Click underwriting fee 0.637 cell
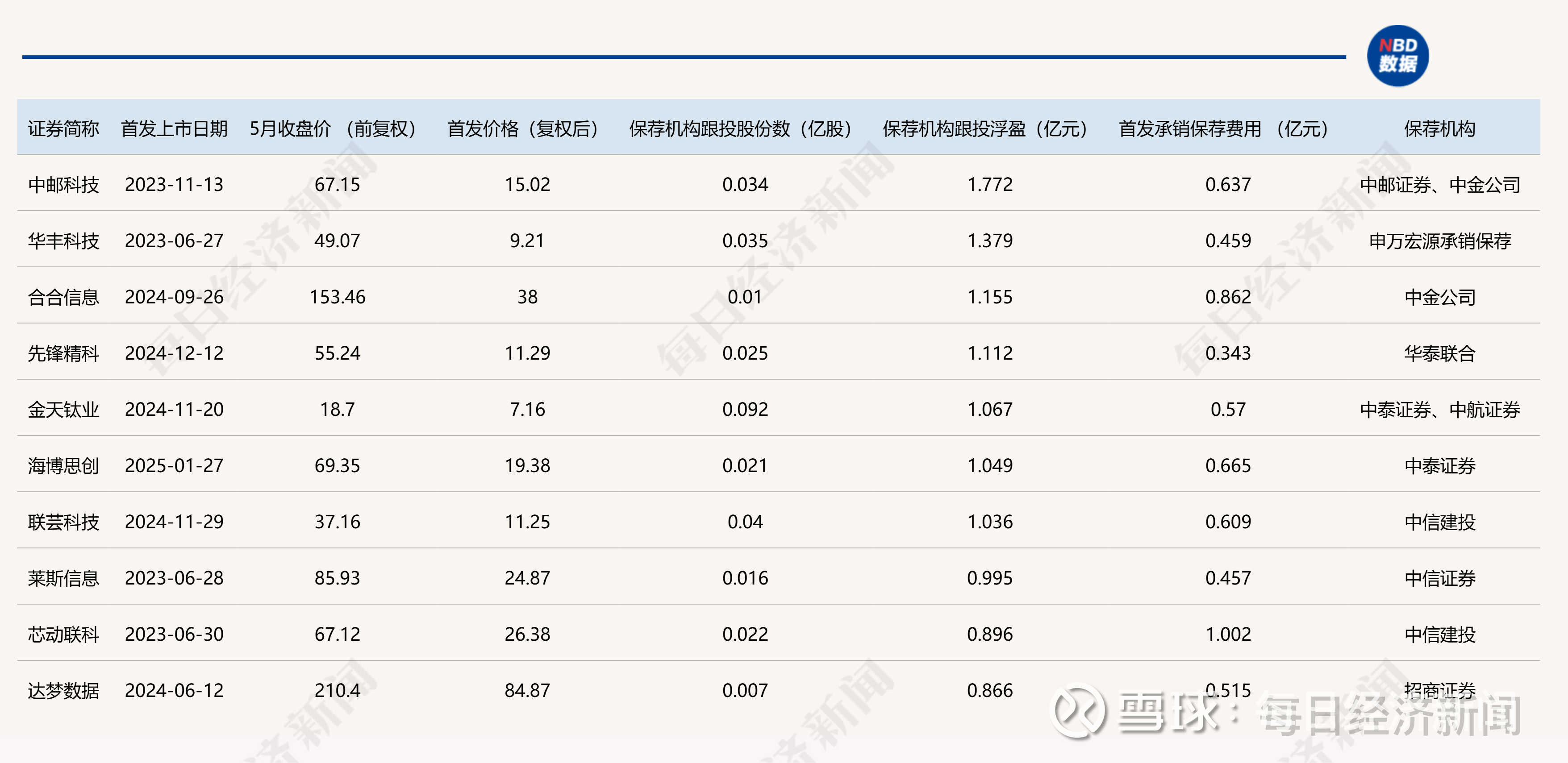Screen dimensions: 1568x763 point(1228,184)
